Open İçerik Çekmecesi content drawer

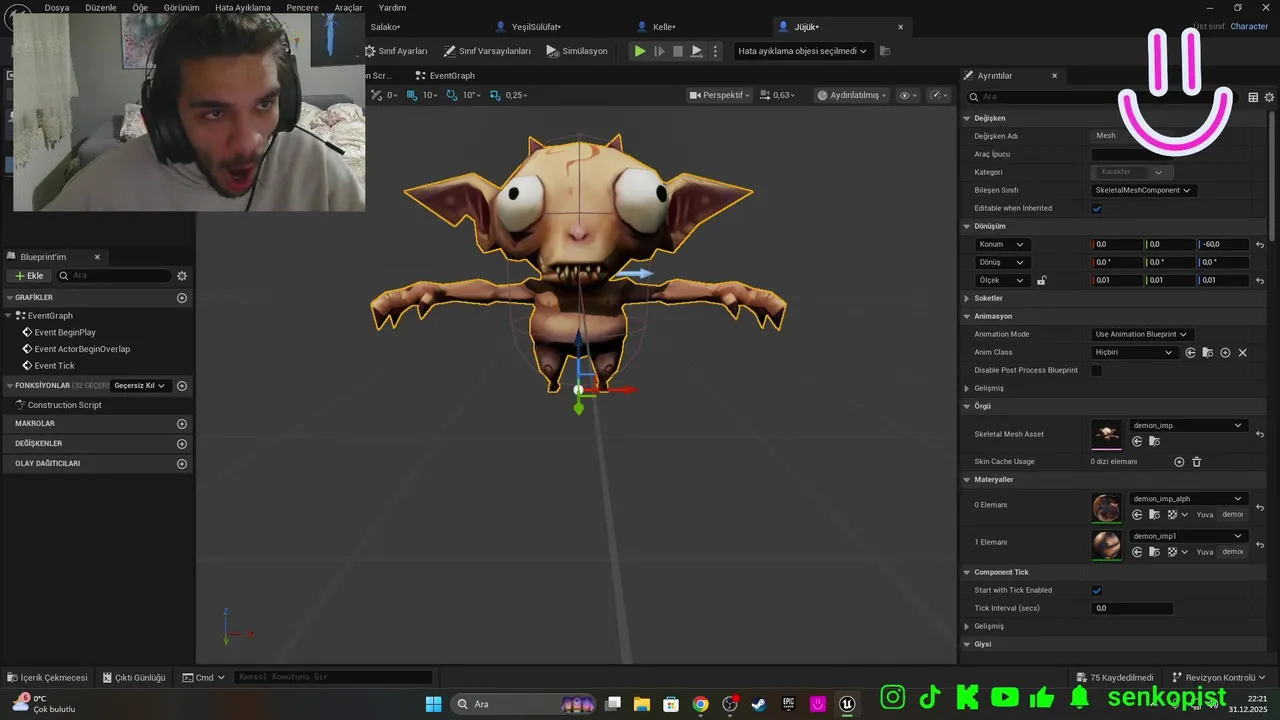click(x=47, y=677)
